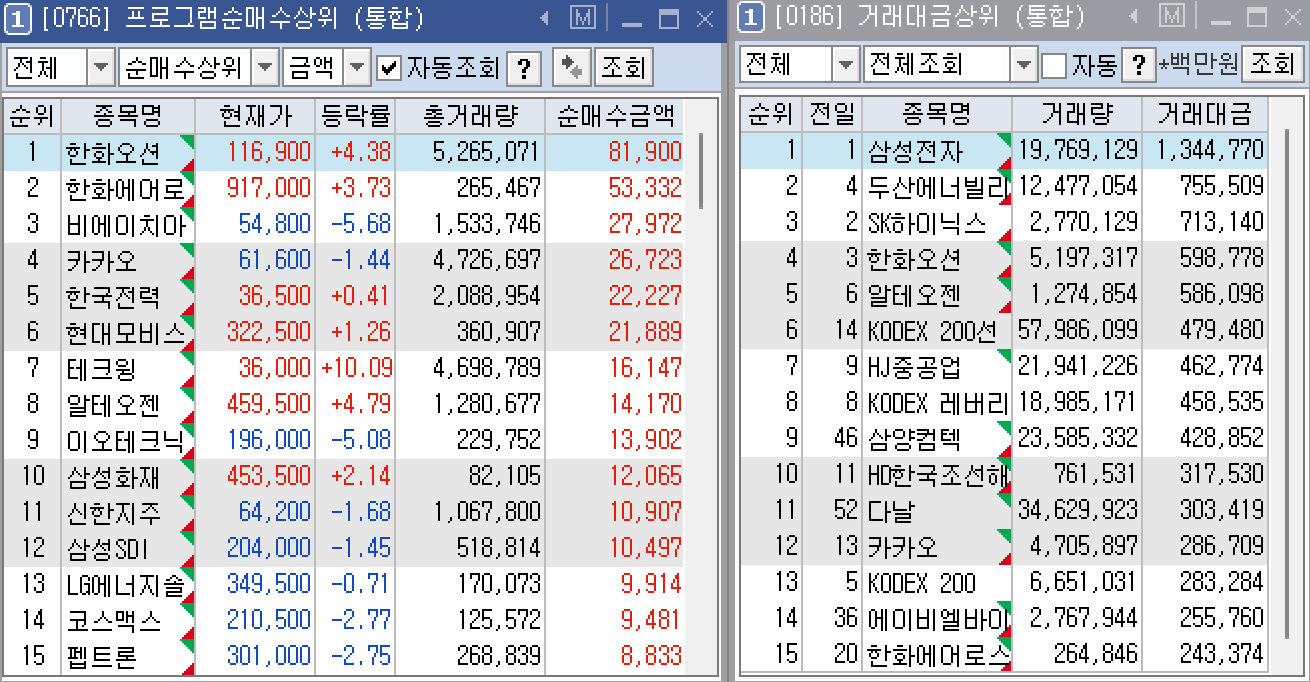This screenshot has height=682, width=1310.
Task: Click the number 1 badge of 0766 window
Action: pyautogui.click(x=18, y=18)
